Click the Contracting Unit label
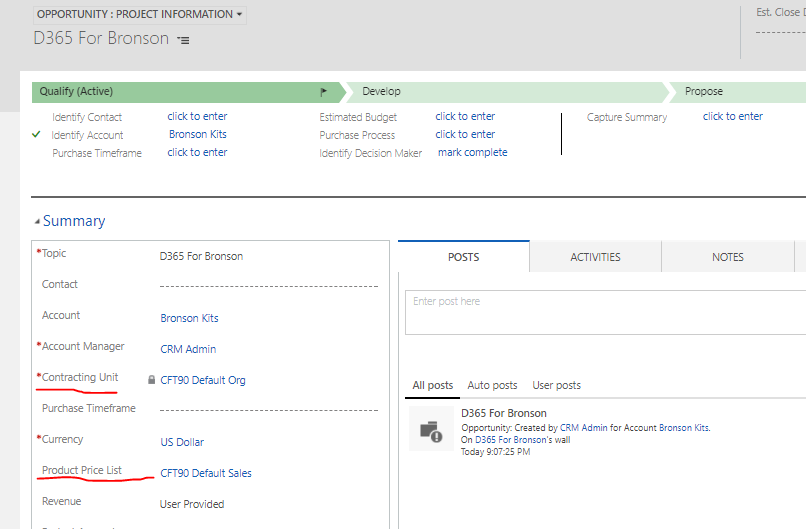The height and width of the screenshot is (529, 806). [x=80, y=377]
